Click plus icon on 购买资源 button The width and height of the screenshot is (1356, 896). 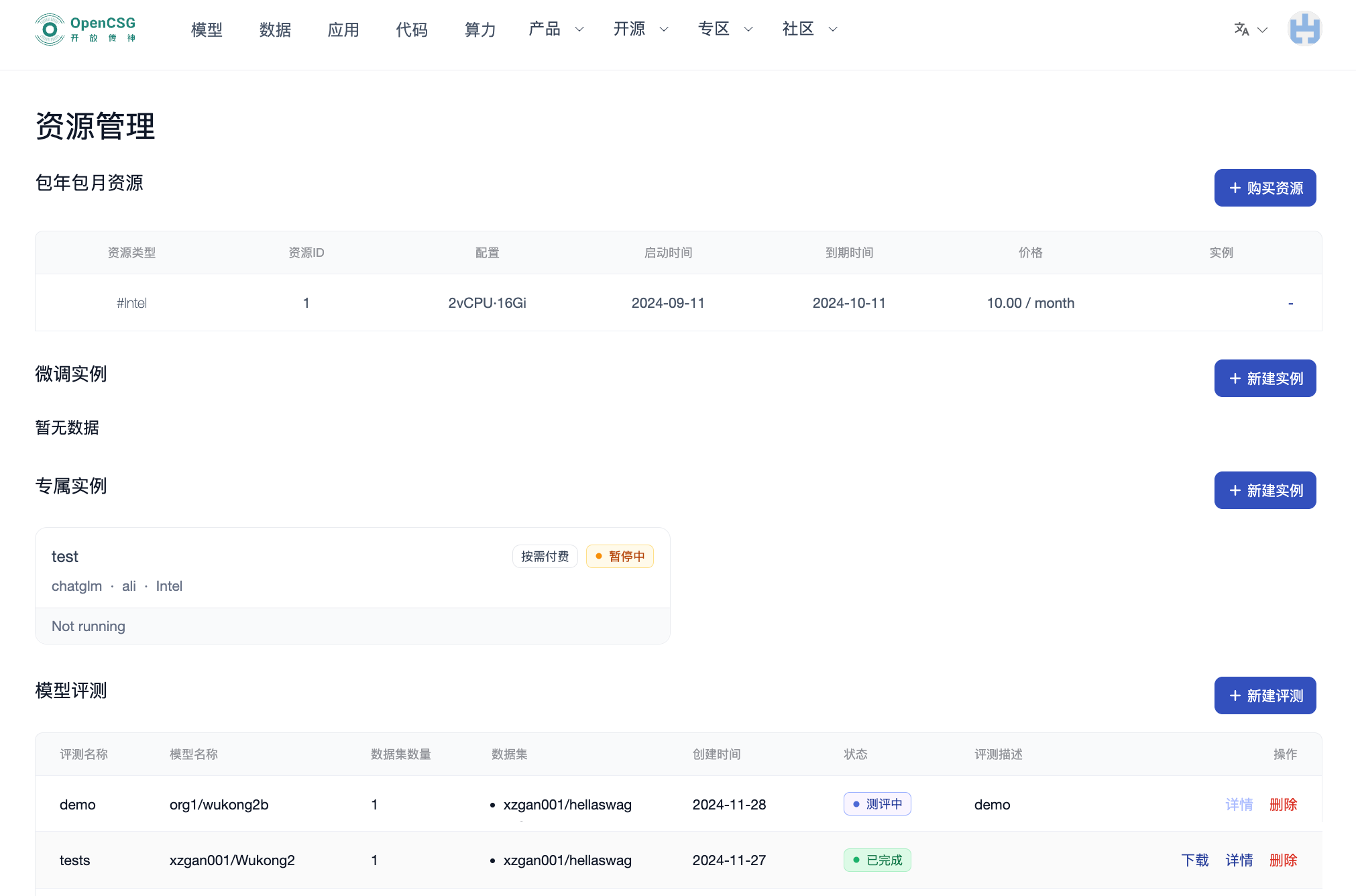coord(1235,188)
